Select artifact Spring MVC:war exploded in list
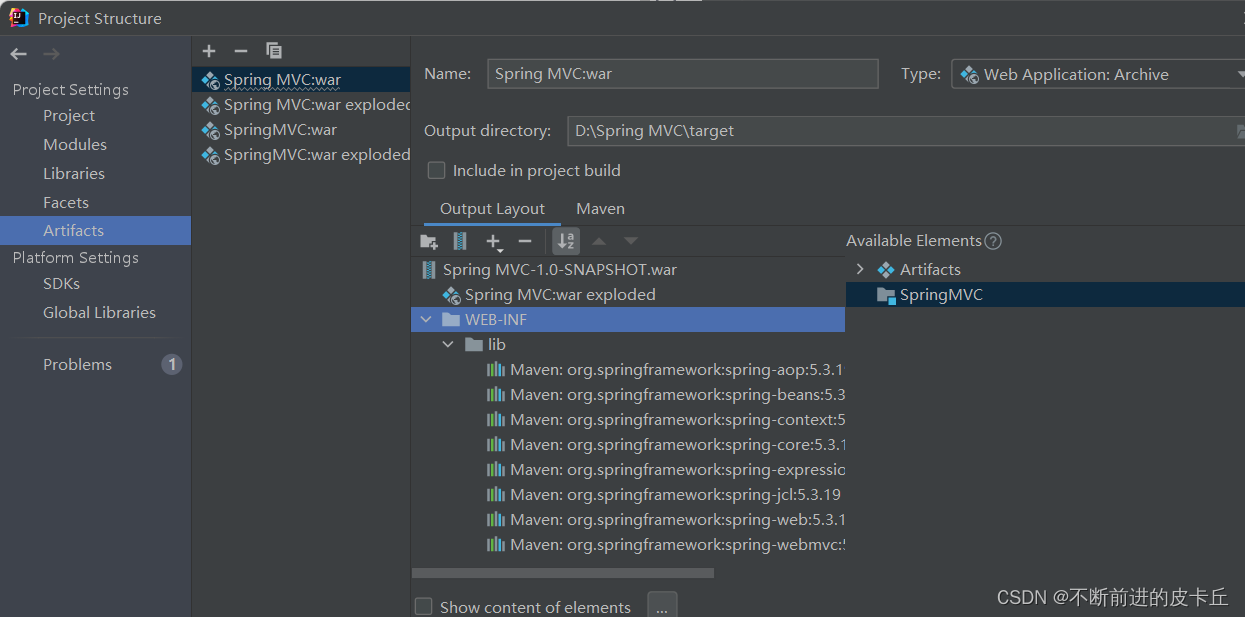Screen dimensions: 1245x617 pyautogui.click(x=301, y=105)
